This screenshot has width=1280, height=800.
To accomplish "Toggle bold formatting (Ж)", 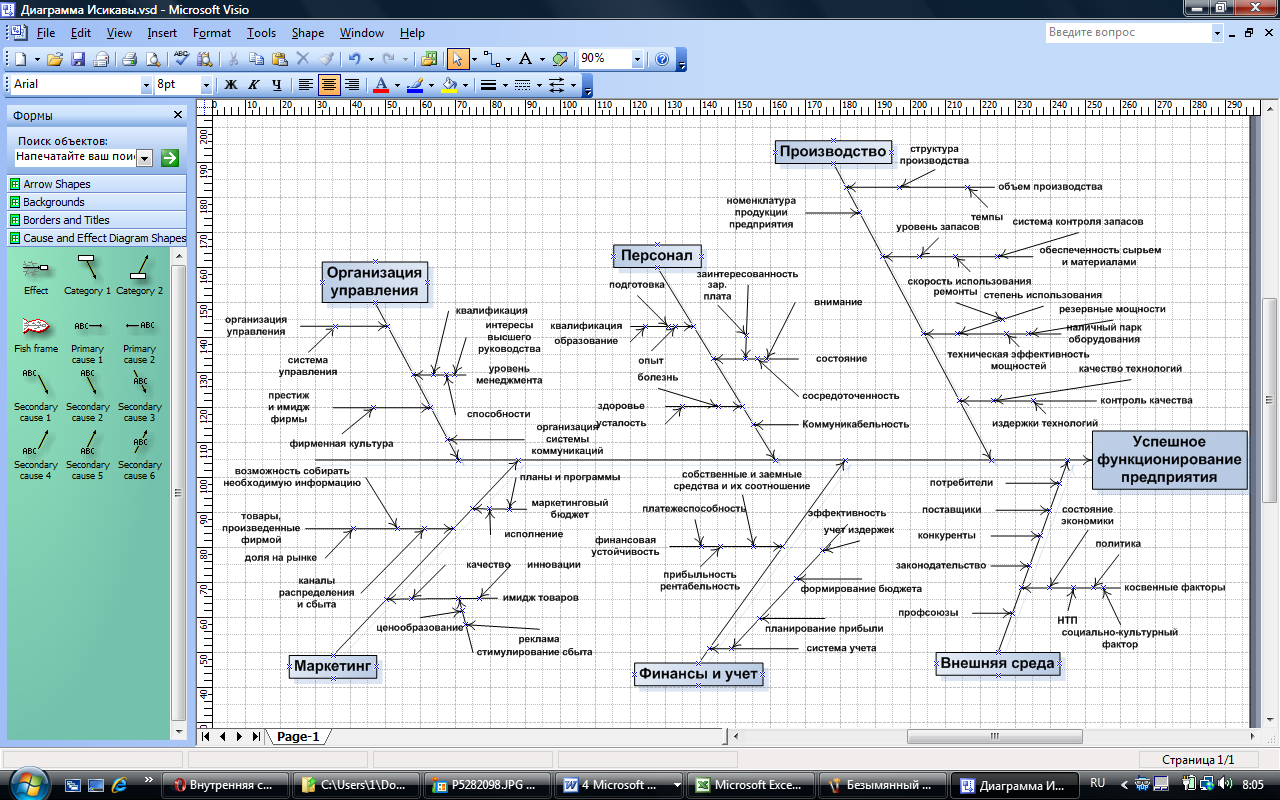I will (231, 85).
